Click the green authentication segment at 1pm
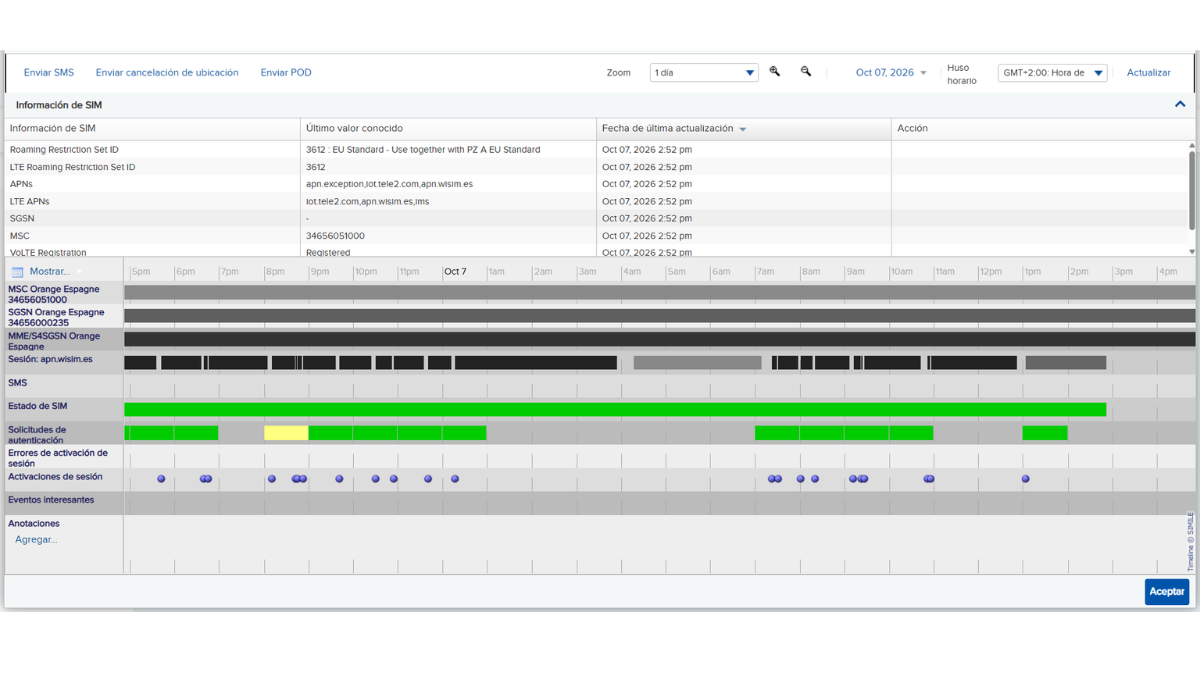1200x680 pixels. 1045,433
